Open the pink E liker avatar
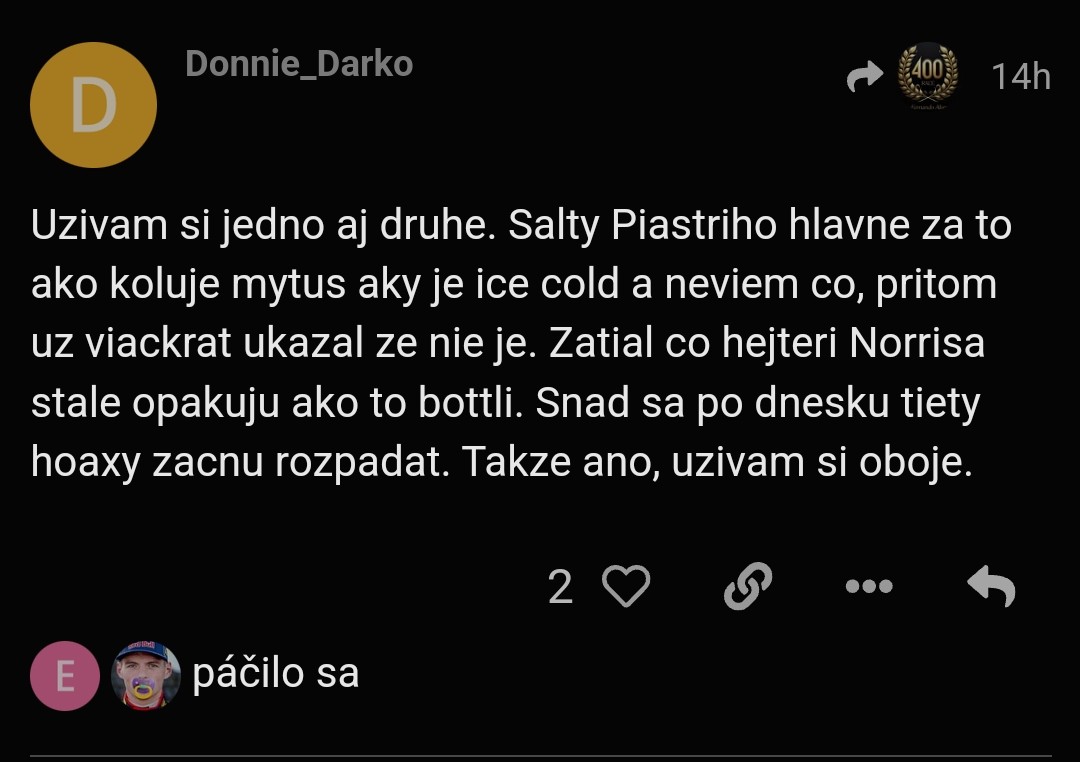 coord(65,676)
